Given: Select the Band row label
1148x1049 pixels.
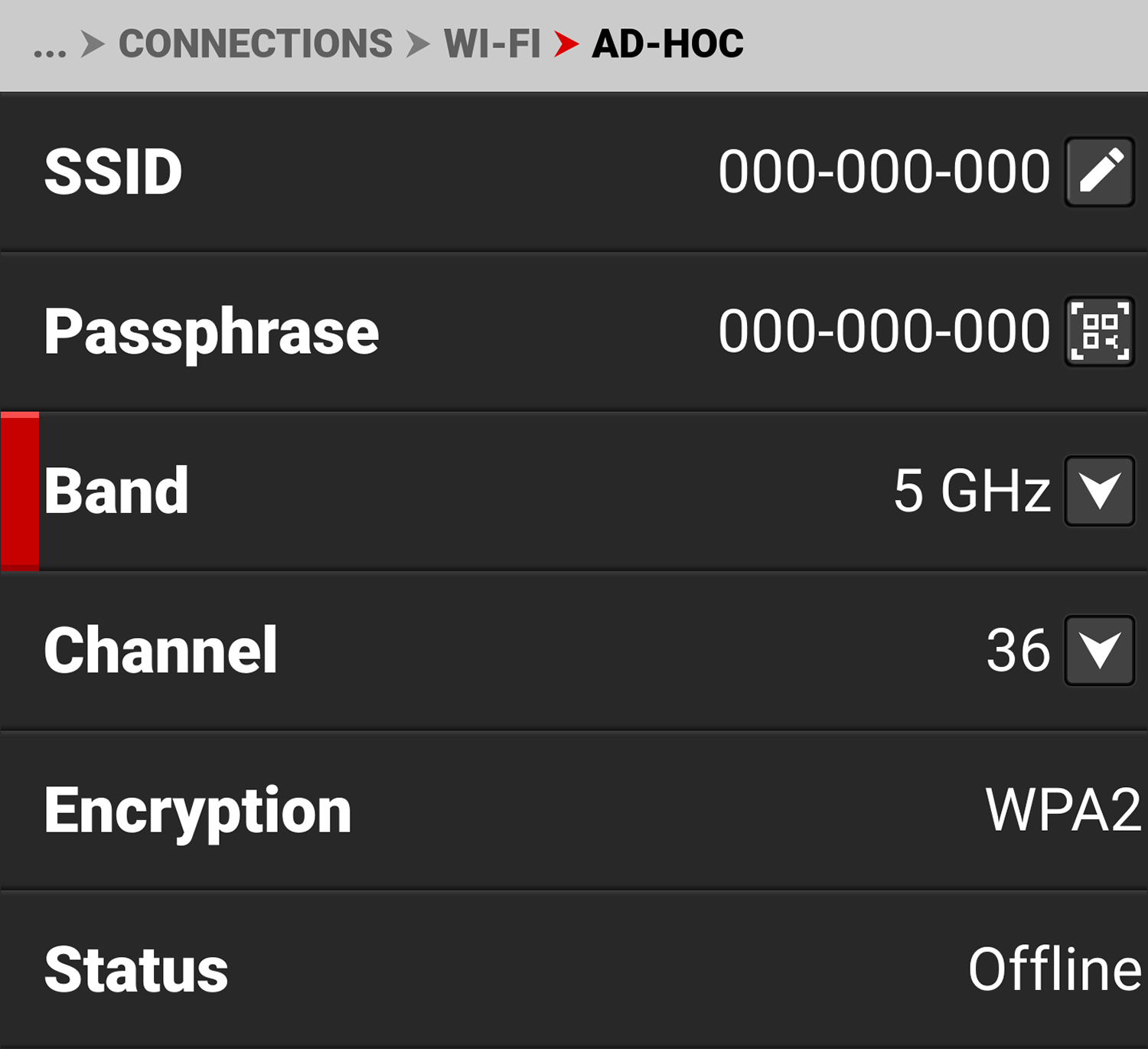Looking at the screenshot, I should (x=116, y=491).
